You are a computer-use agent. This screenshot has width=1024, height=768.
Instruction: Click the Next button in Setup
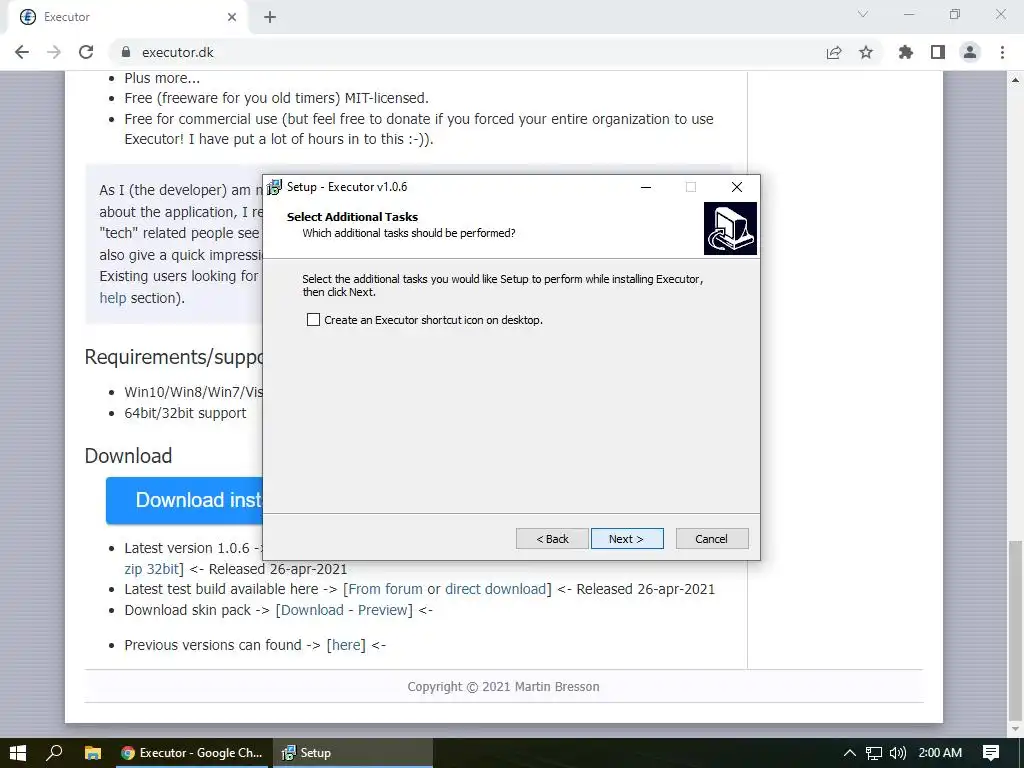pos(627,539)
